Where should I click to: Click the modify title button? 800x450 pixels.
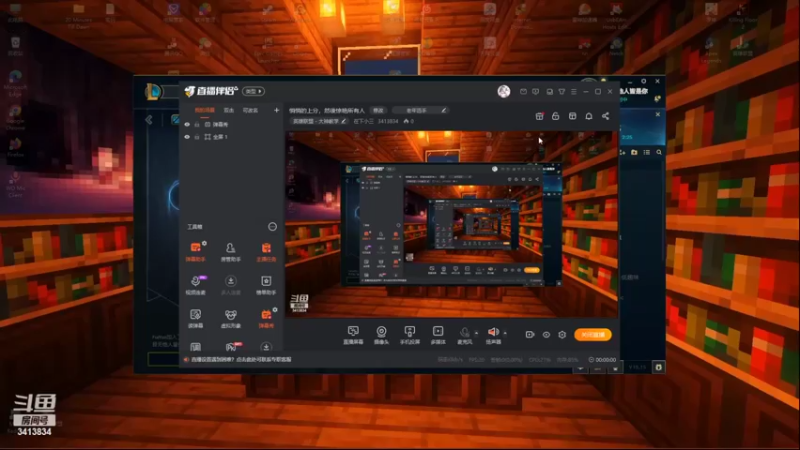click(378, 110)
